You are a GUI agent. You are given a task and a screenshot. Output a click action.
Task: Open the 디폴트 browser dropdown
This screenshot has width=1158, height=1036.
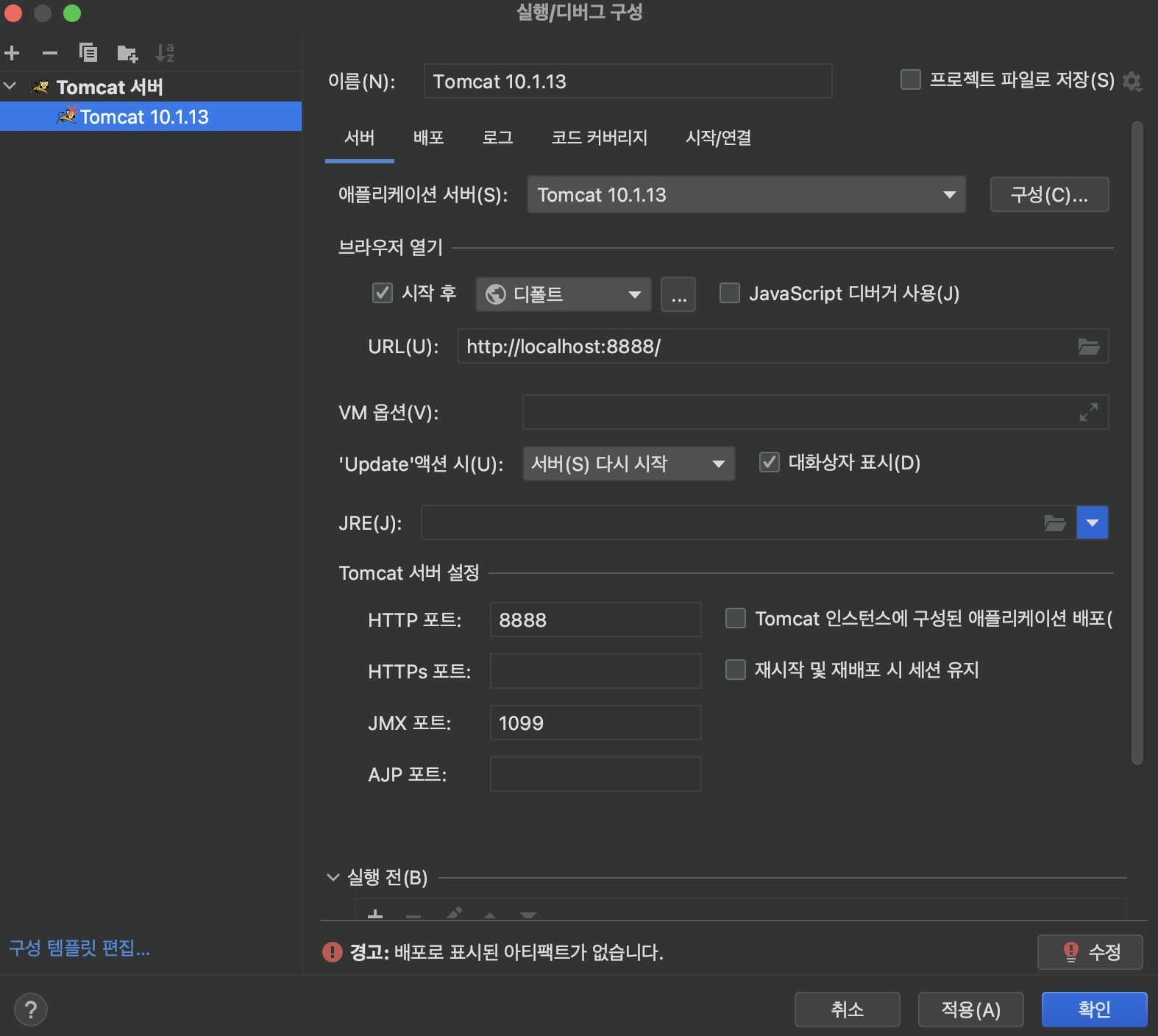pos(564,294)
